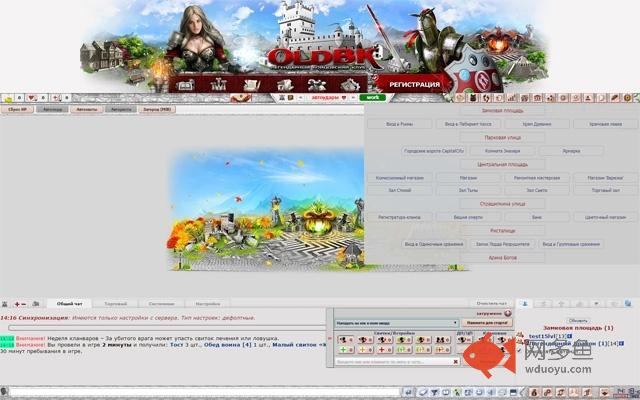This screenshot has height=400, width=640.
Task: Open the crossed weapons icon in the banner
Action: 317,85
